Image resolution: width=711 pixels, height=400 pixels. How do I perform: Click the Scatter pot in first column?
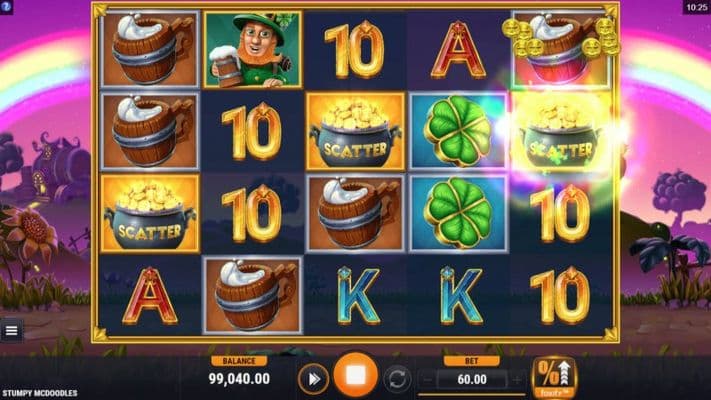pos(150,213)
